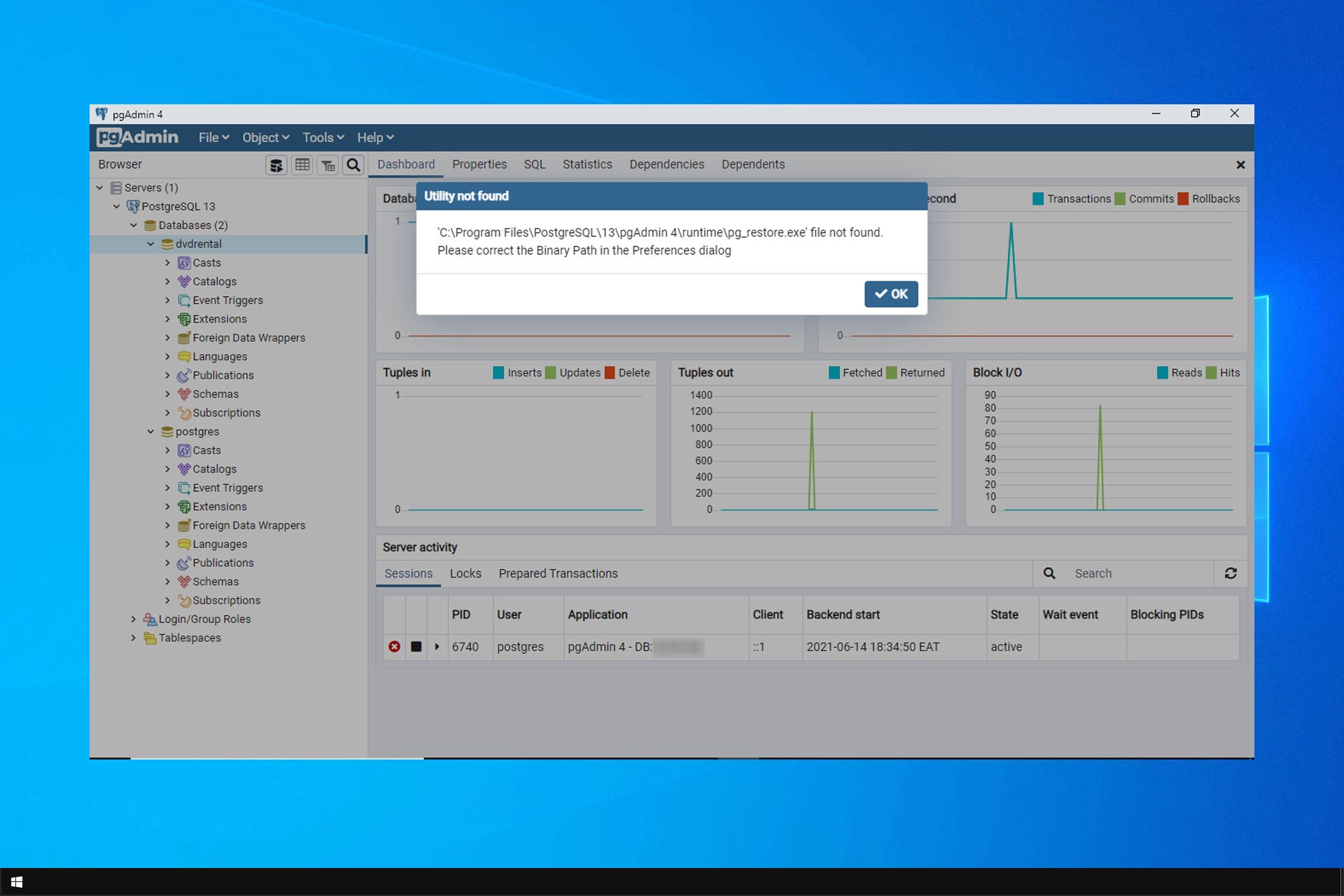Select the Sessions tab

(x=408, y=573)
